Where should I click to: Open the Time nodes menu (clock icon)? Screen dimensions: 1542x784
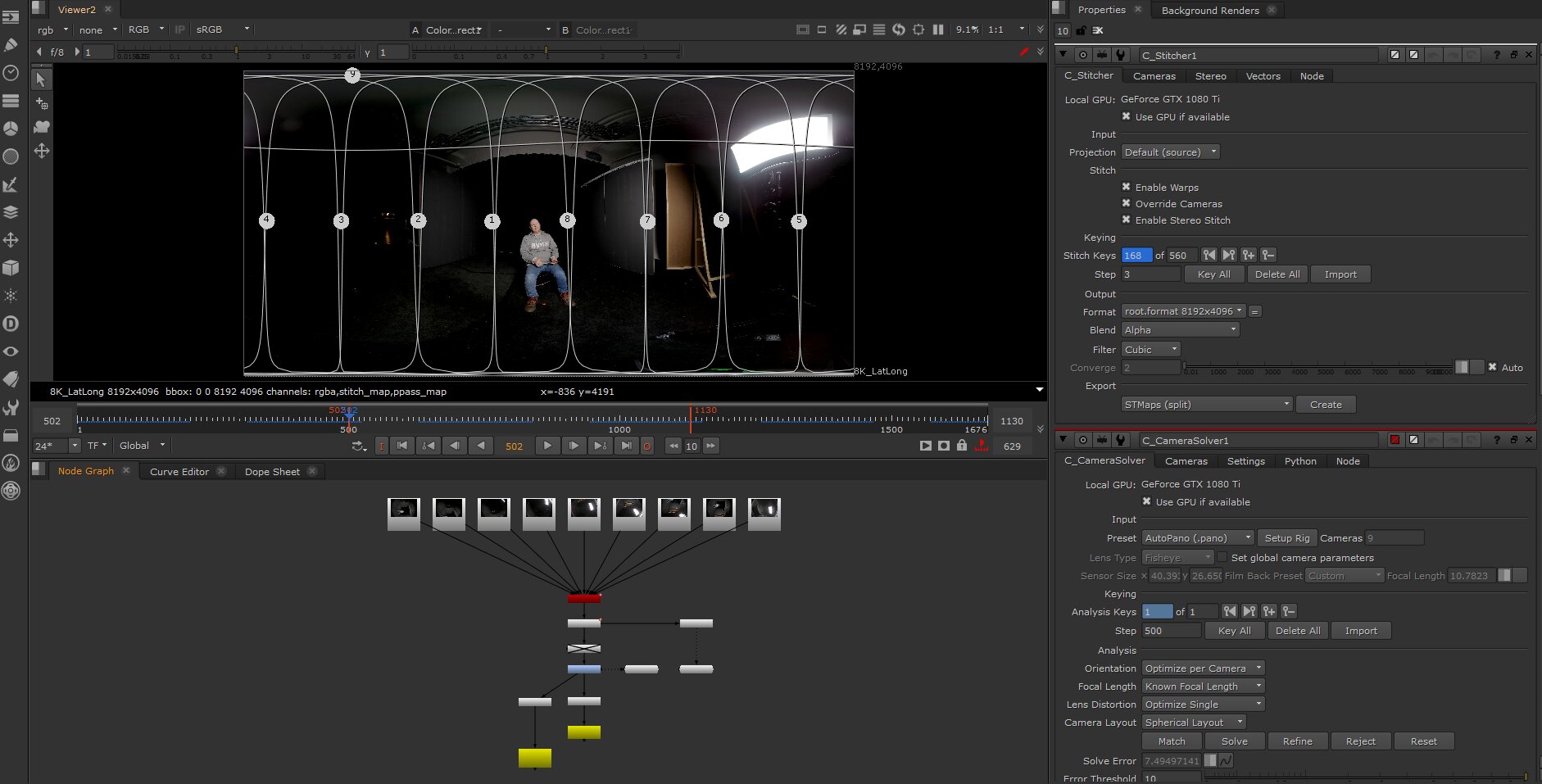pyautogui.click(x=11, y=73)
